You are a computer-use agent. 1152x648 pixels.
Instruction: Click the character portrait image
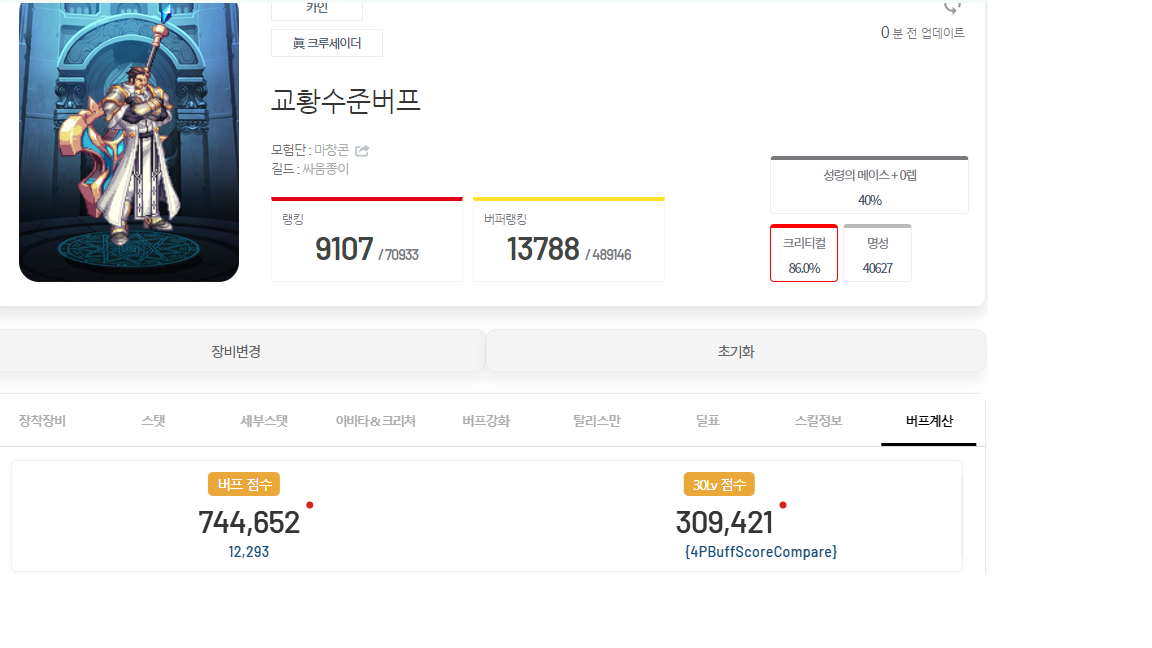pyautogui.click(x=129, y=141)
